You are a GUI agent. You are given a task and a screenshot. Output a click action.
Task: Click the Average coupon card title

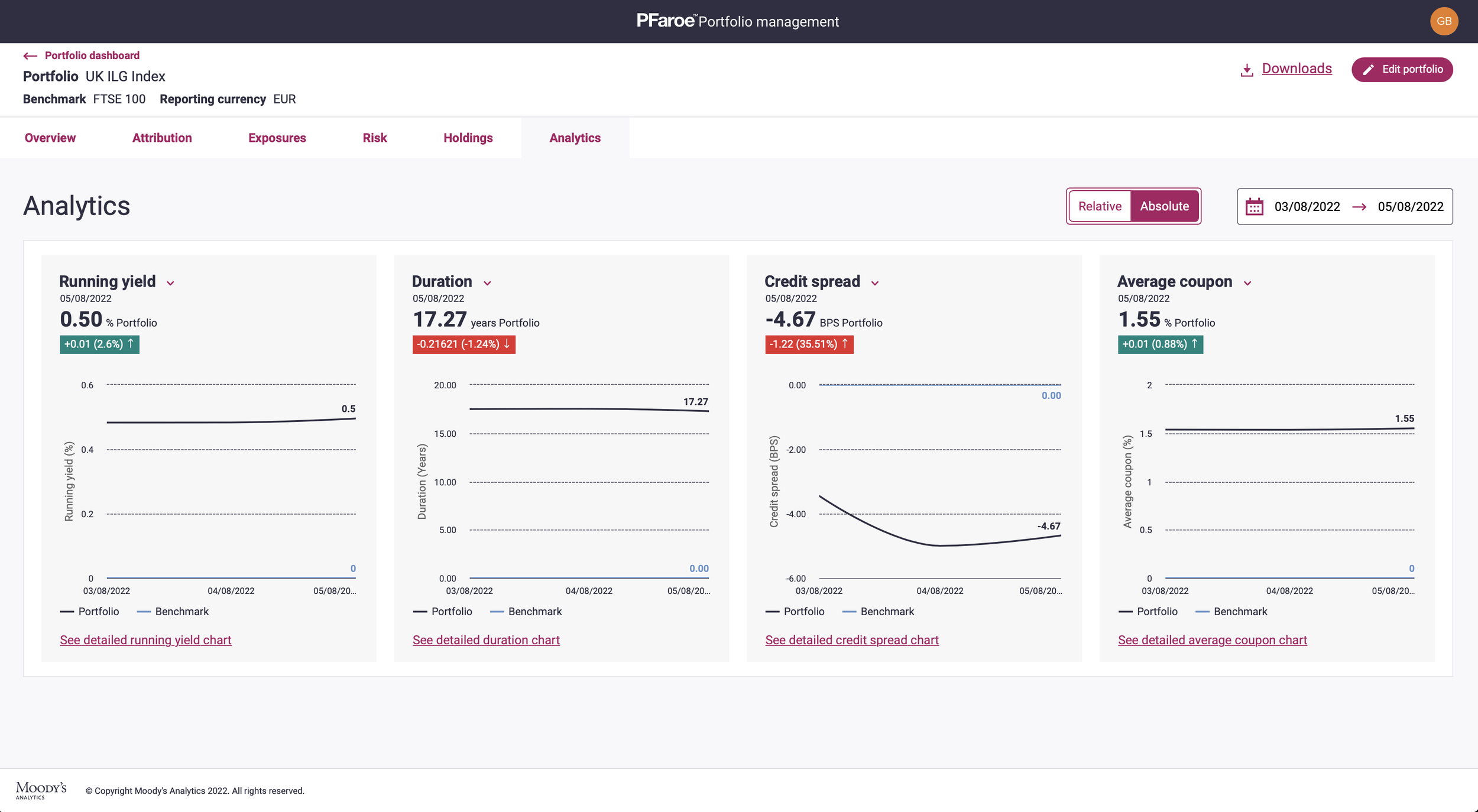[x=1175, y=281]
